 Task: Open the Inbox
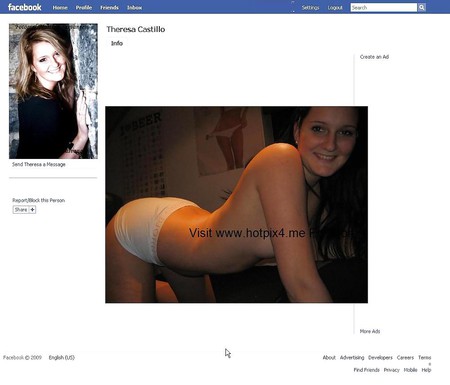[x=134, y=7]
